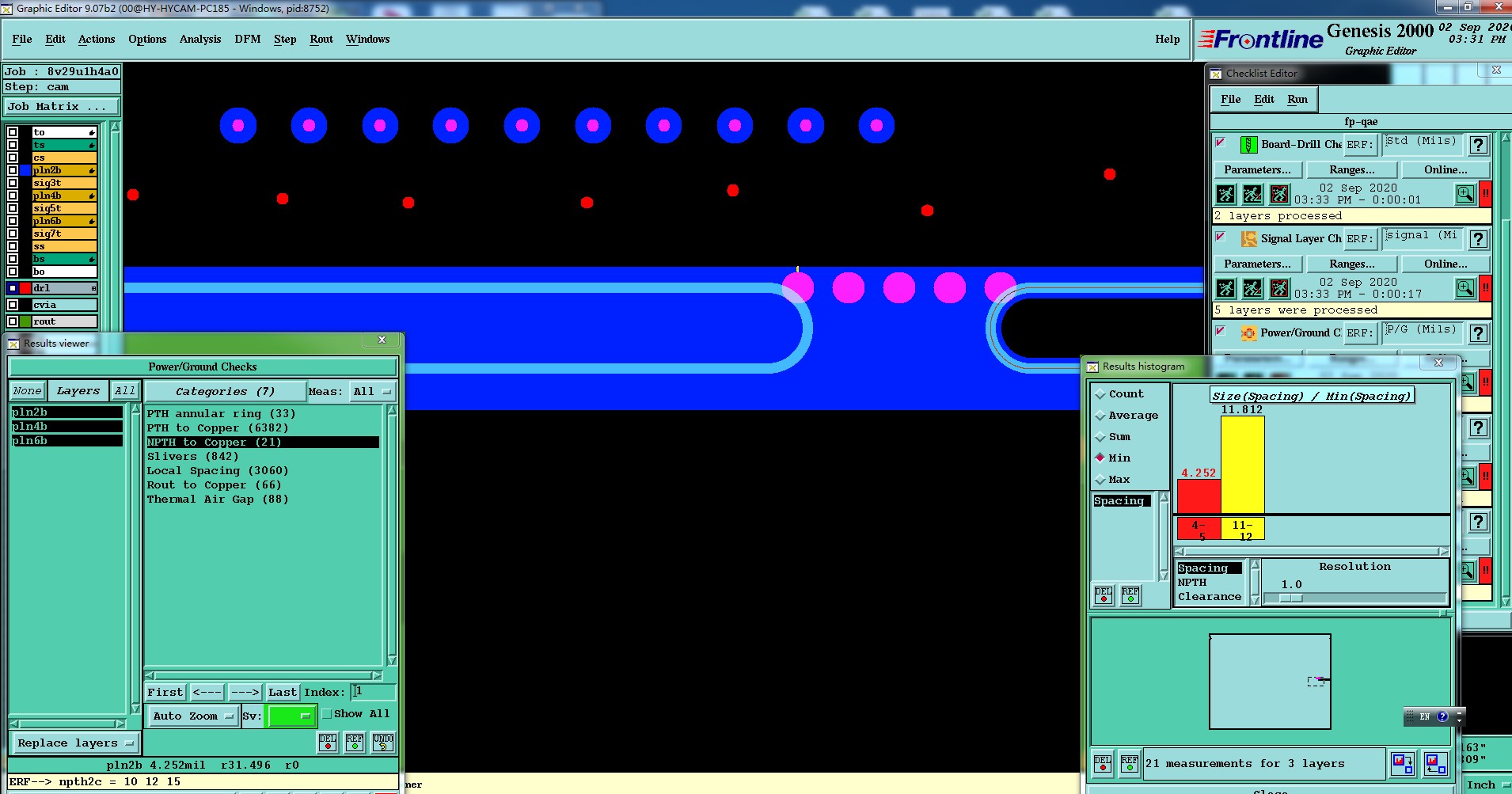
Task: Select Count radio option in histogram
Action: [1100, 394]
